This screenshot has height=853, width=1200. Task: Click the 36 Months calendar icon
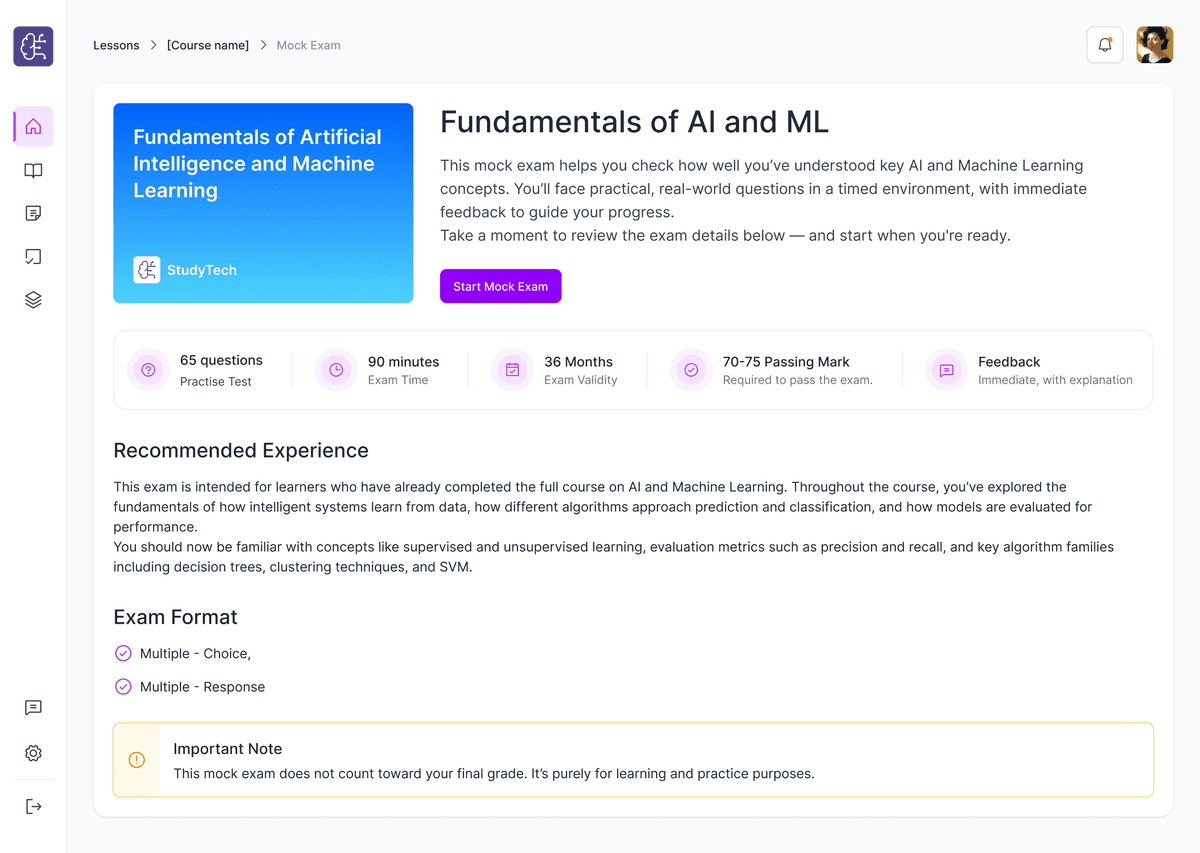click(512, 370)
